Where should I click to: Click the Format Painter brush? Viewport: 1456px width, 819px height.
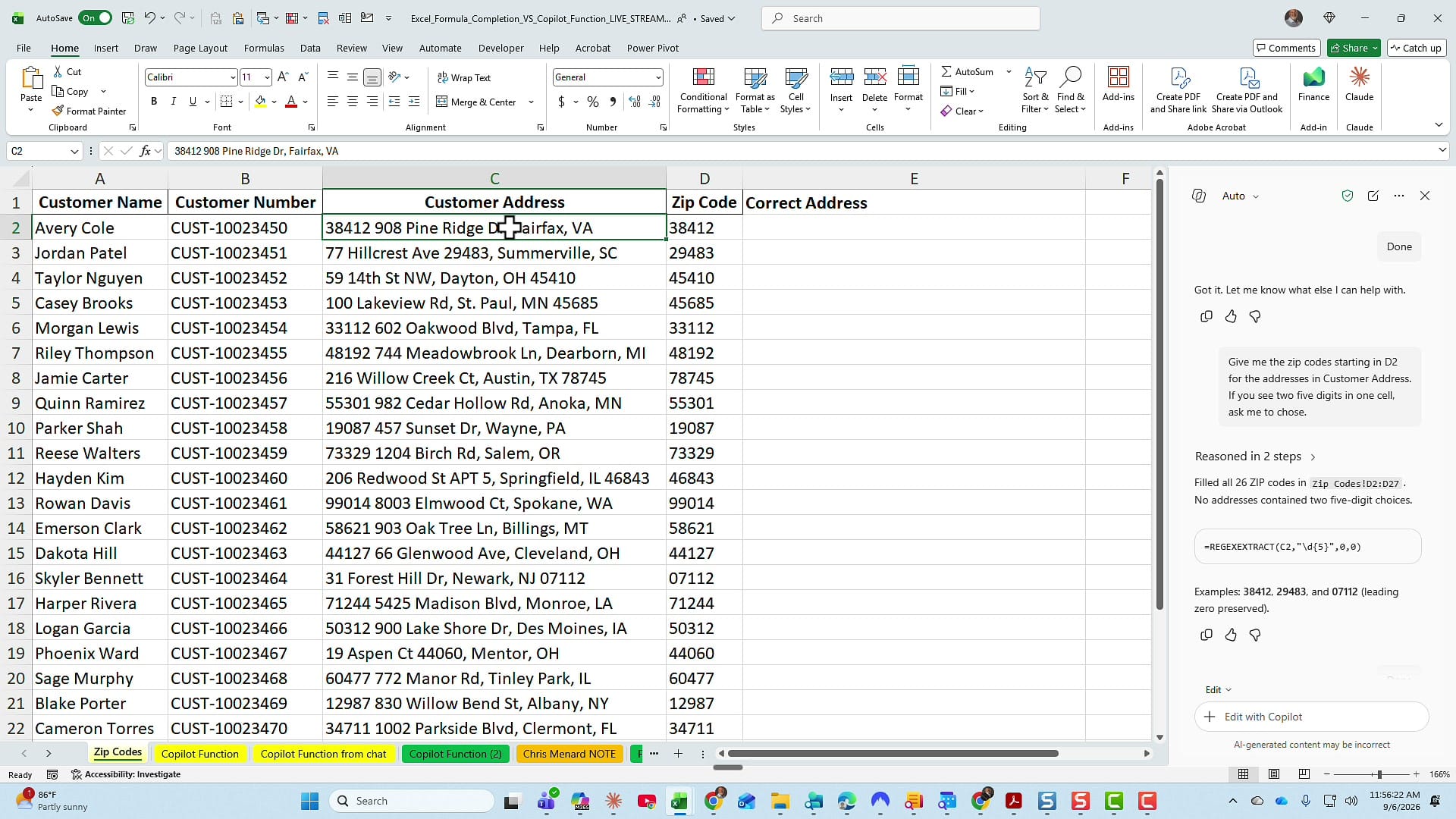58,111
